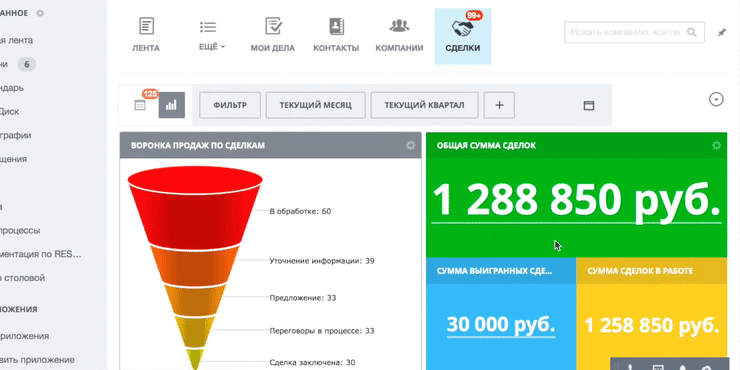Viewport: 740px width, 370px height.
Task: Click label Сделка заключена: 30
Action: point(312,363)
